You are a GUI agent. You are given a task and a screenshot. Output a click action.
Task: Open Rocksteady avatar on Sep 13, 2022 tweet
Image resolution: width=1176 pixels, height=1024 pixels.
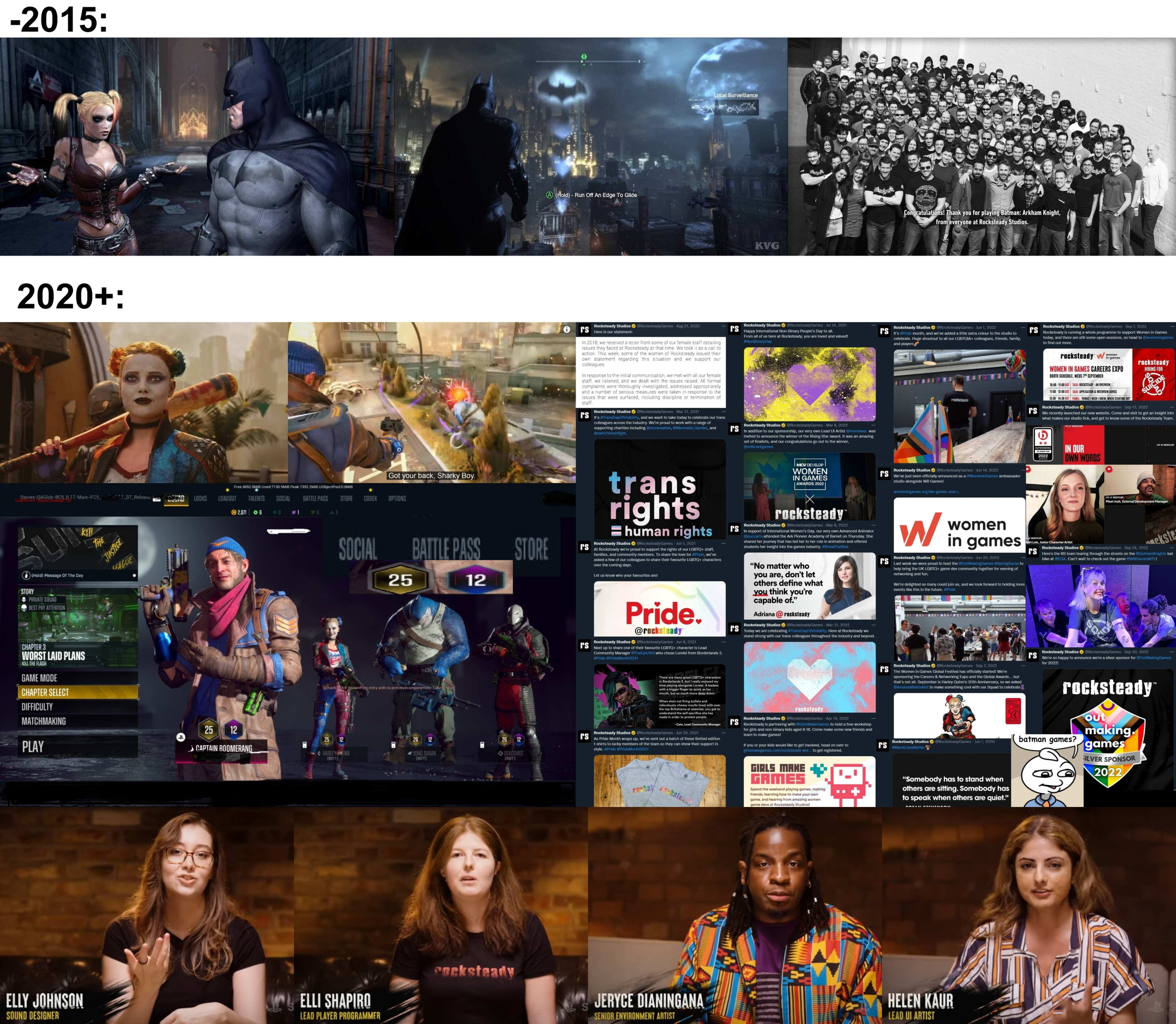click(x=1033, y=411)
